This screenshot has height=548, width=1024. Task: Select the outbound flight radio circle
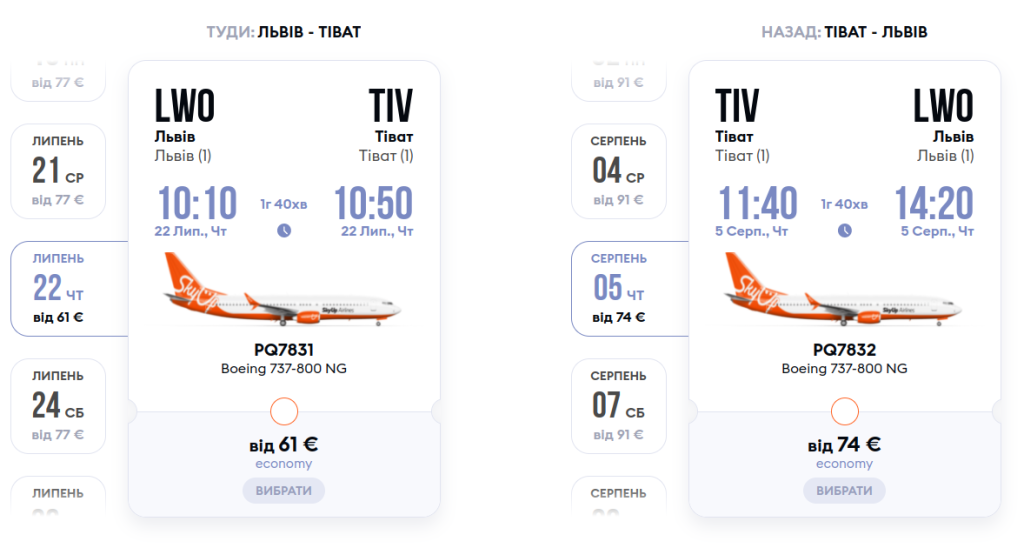[x=284, y=411]
